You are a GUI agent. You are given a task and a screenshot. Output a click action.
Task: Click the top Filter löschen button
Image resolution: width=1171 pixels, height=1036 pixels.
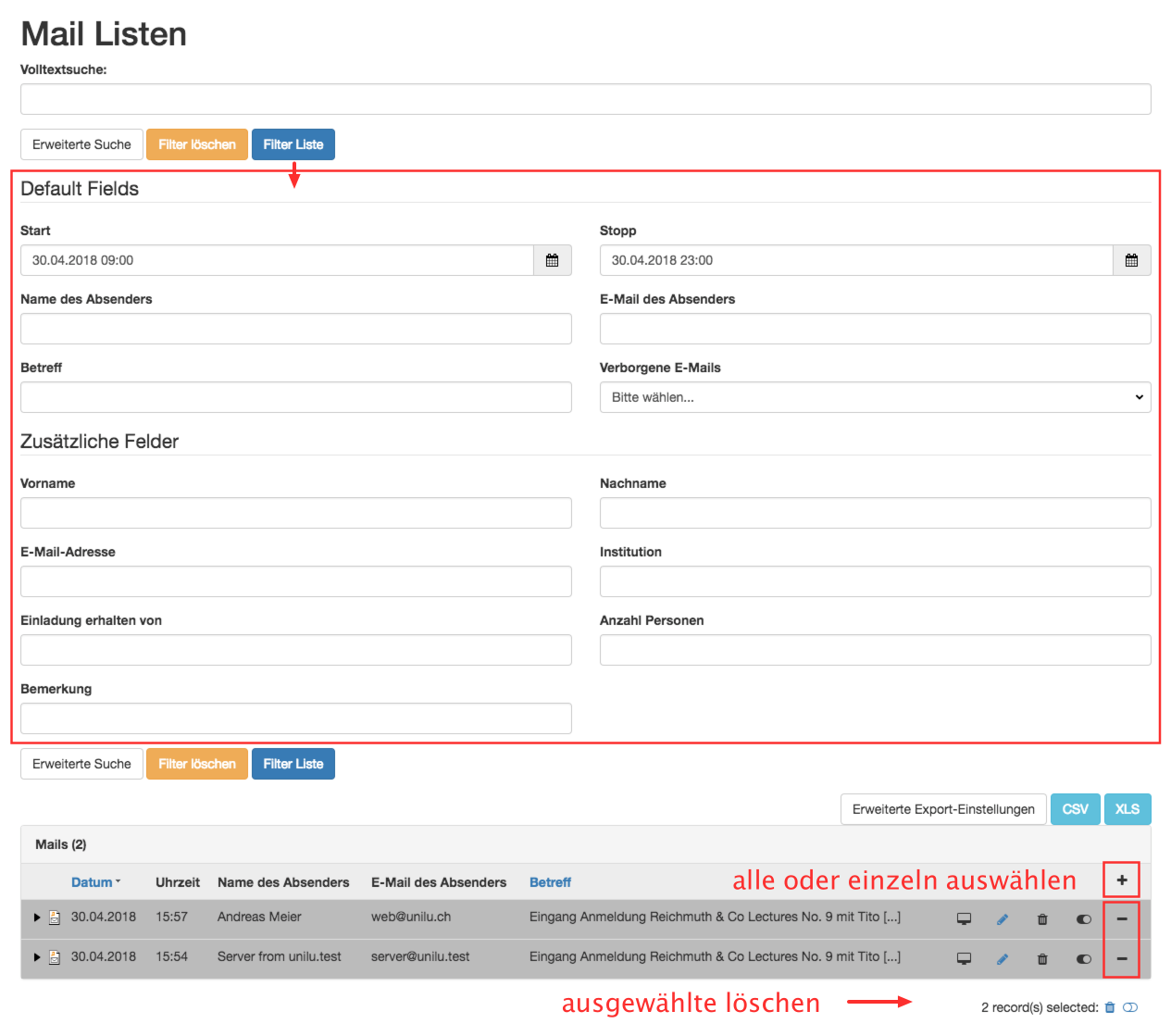(197, 144)
